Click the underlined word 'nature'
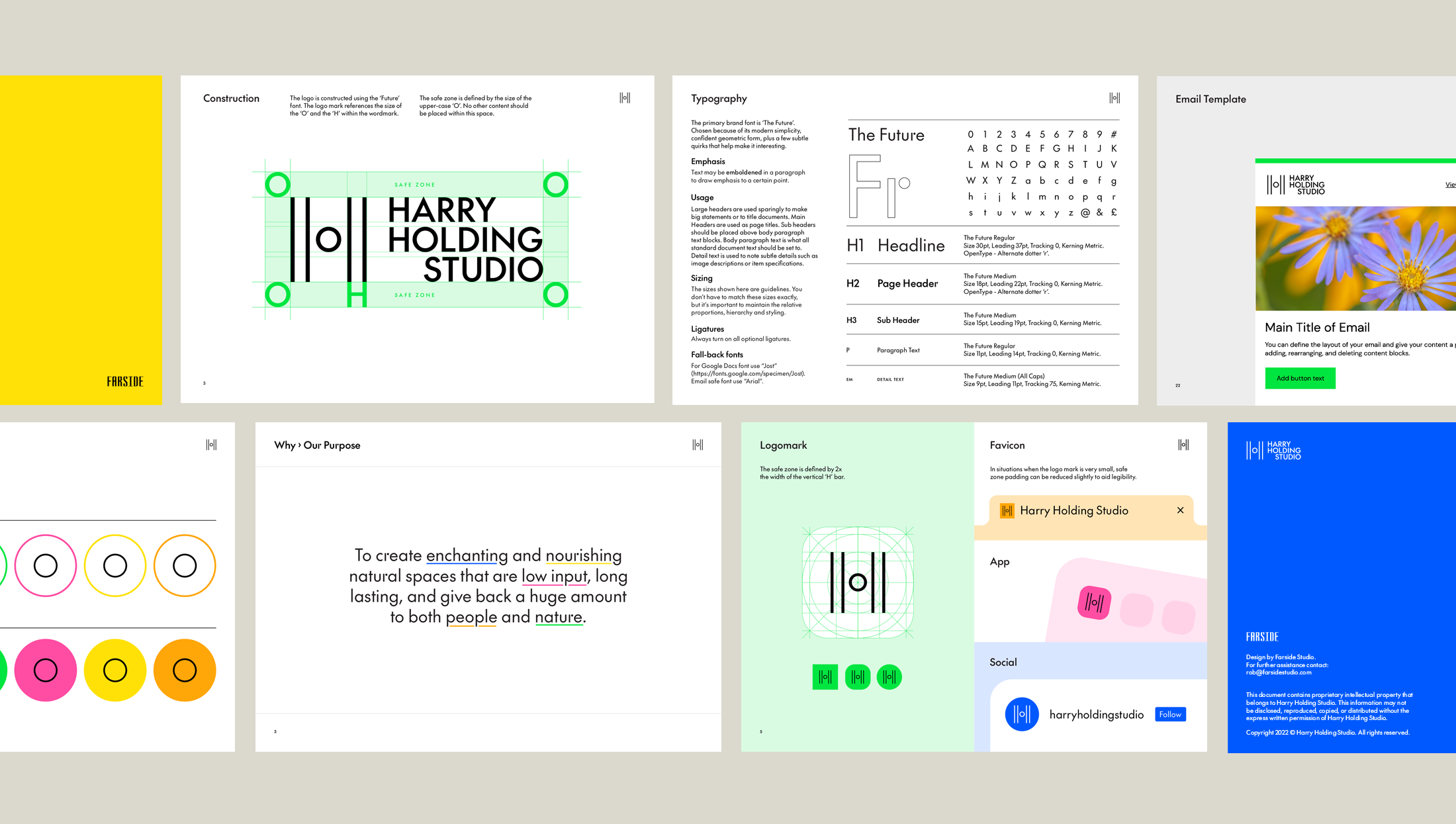This screenshot has width=1456, height=824. click(559, 617)
